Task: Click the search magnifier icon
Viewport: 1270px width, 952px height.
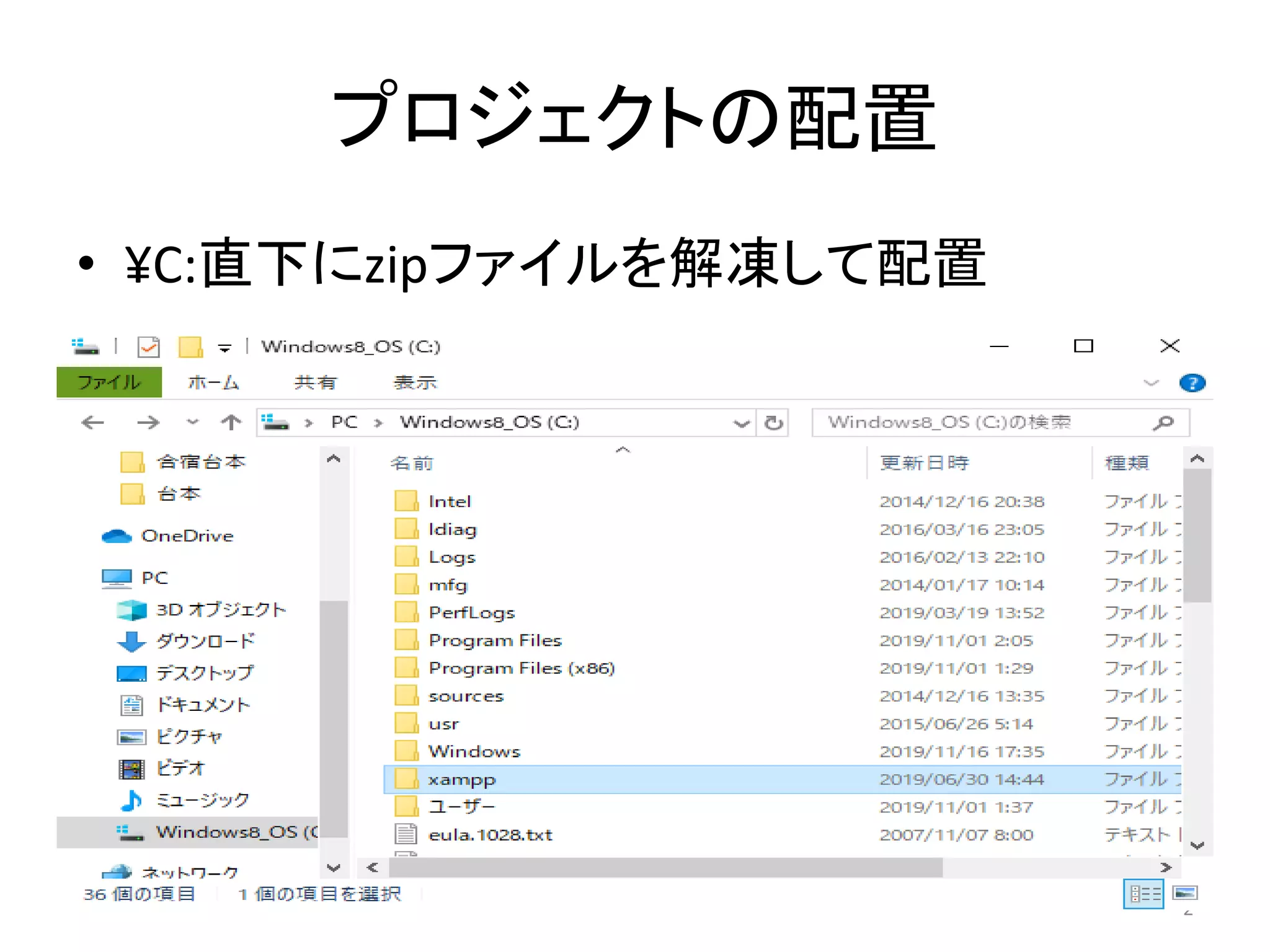Action: pyautogui.click(x=1163, y=423)
